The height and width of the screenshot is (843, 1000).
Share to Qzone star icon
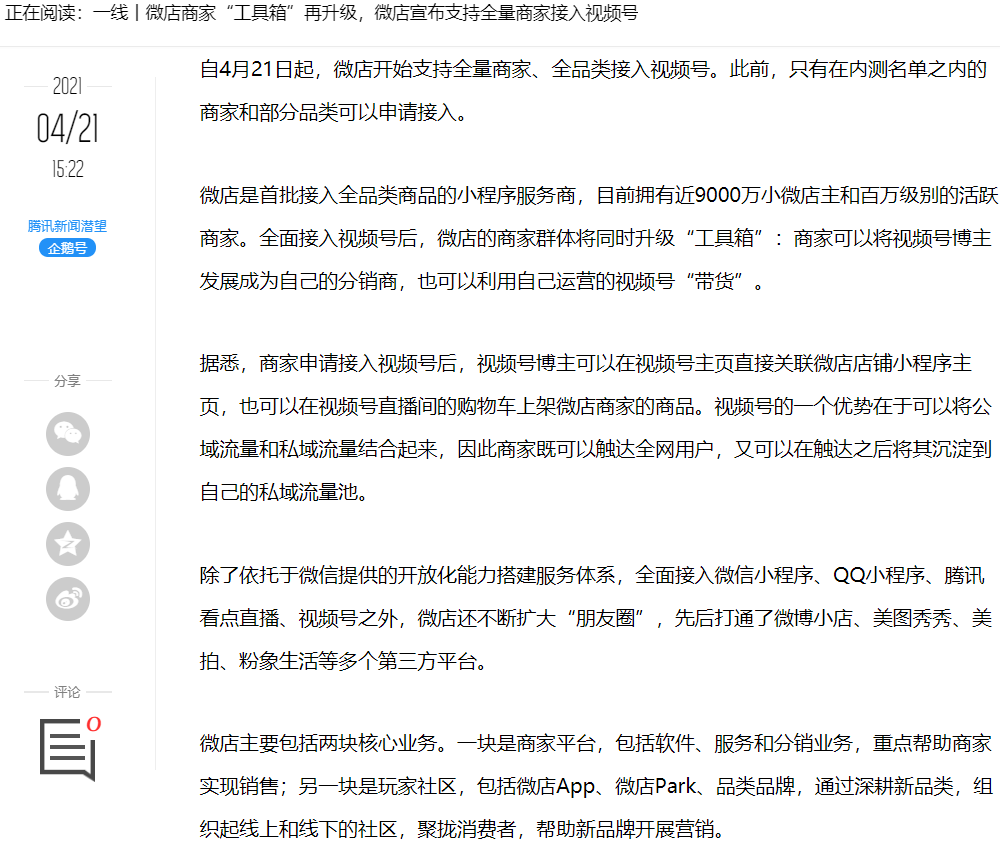[68, 544]
